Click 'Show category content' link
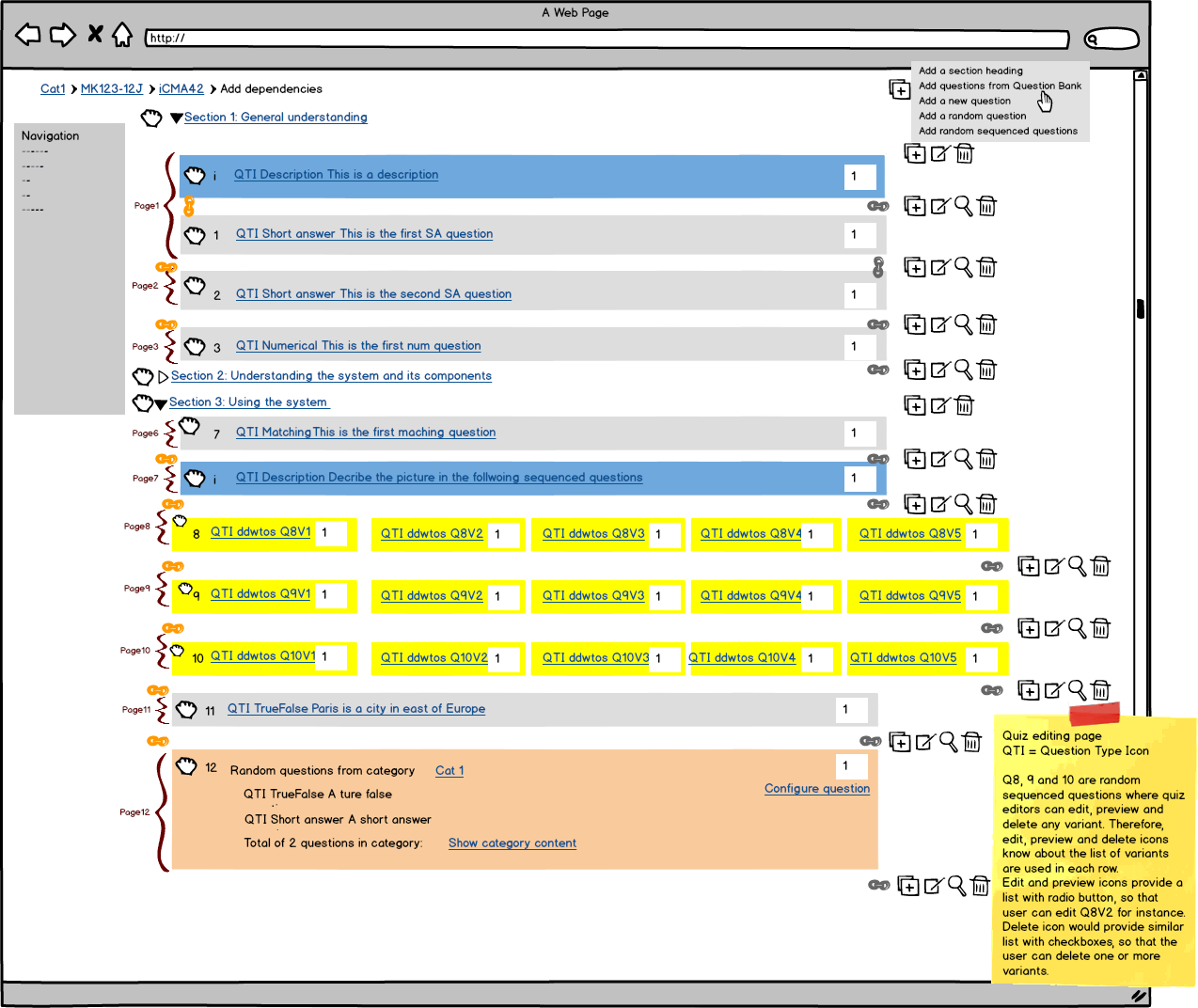 [512, 843]
